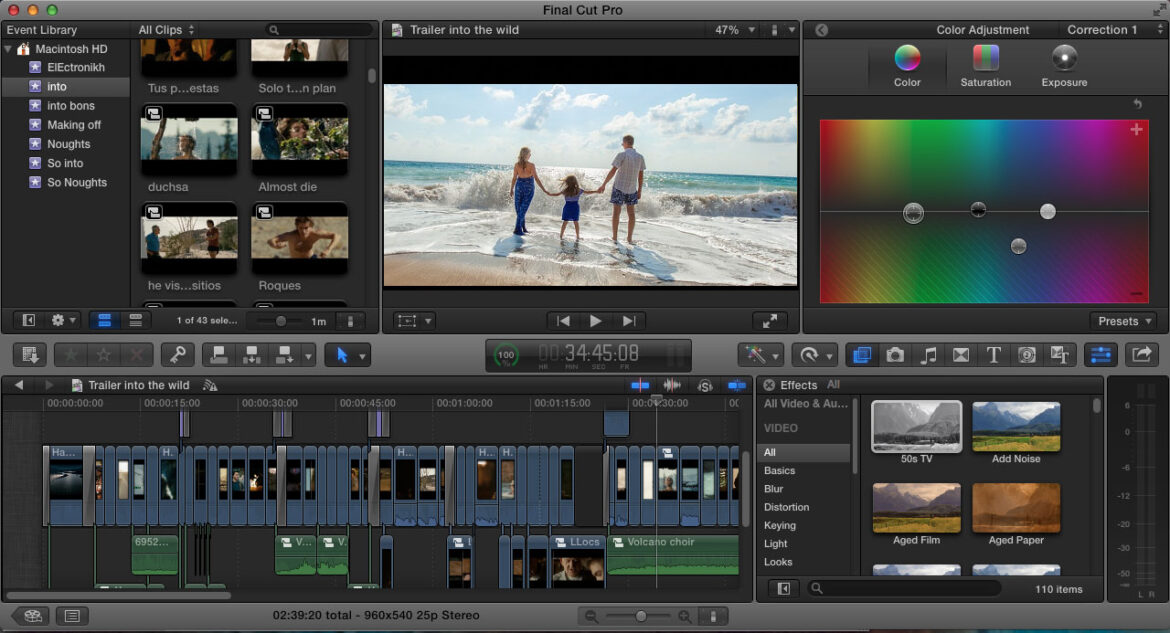This screenshot has width=1170, height=633.
Task: Click the import media arrow icon
Action: pos(30,354)
